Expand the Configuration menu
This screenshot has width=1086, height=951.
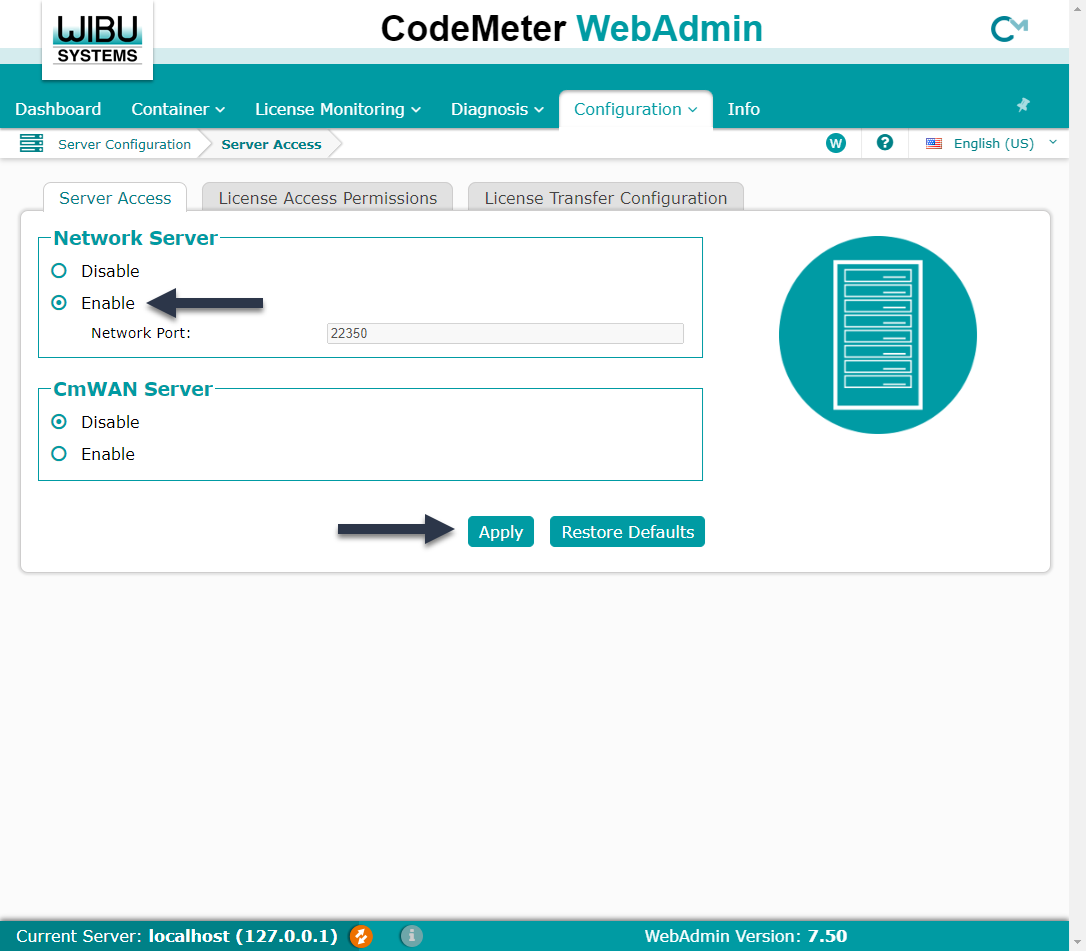[x=635, y=109]
